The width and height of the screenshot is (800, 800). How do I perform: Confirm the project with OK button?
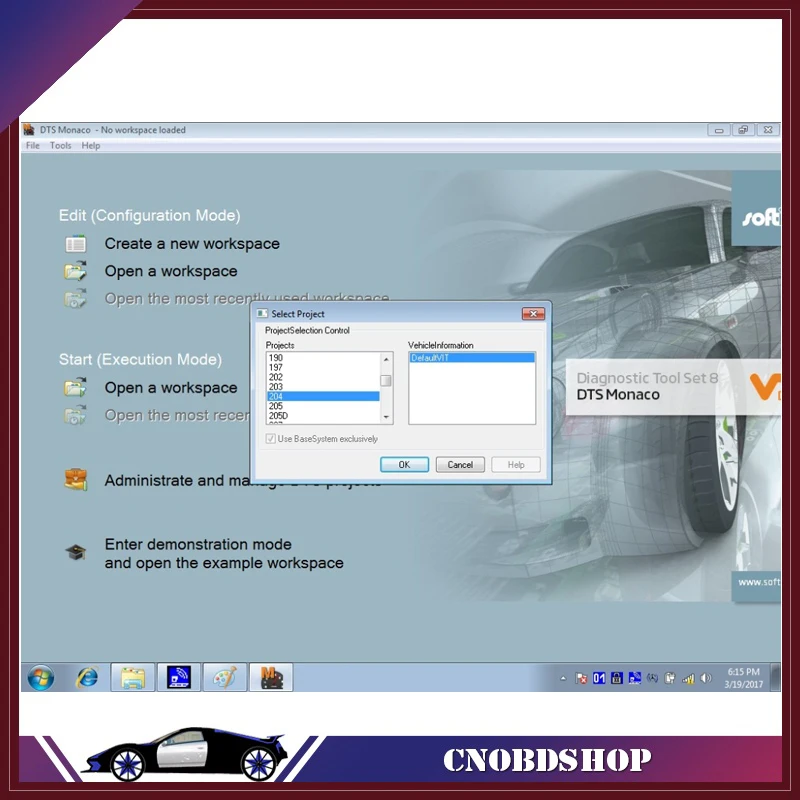point(404,464)
